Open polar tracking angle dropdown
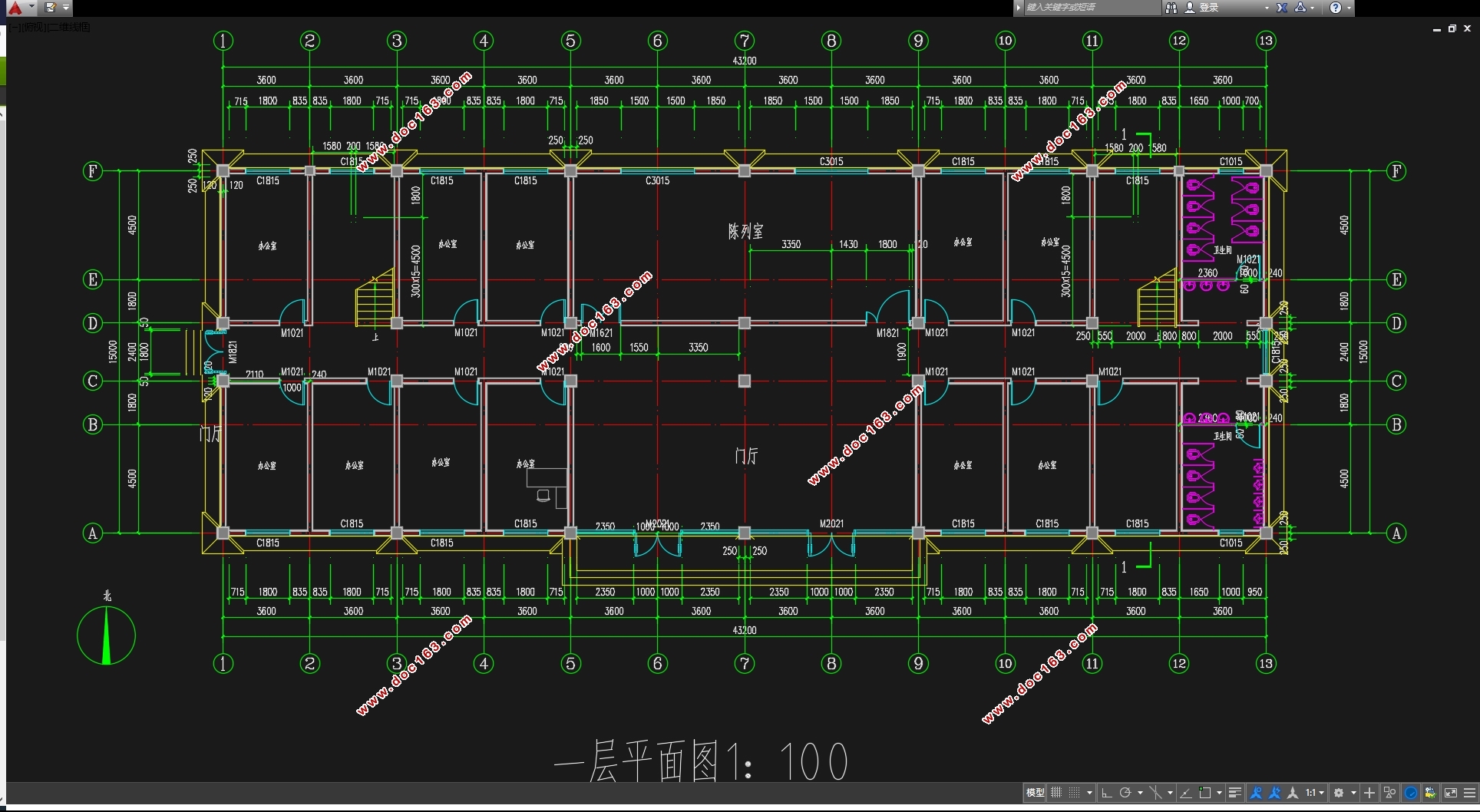Viewport: 1480px width, 812px height. [x=1140, y=793]
